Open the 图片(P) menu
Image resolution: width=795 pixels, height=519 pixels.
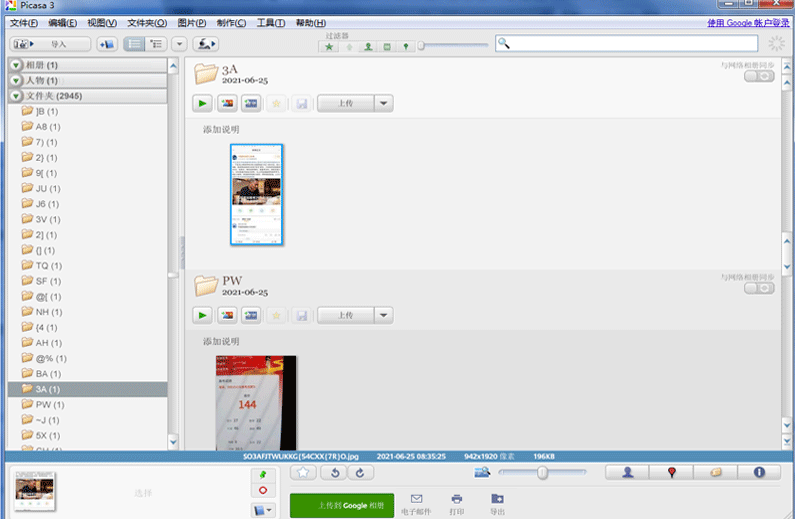pos(191,23)
